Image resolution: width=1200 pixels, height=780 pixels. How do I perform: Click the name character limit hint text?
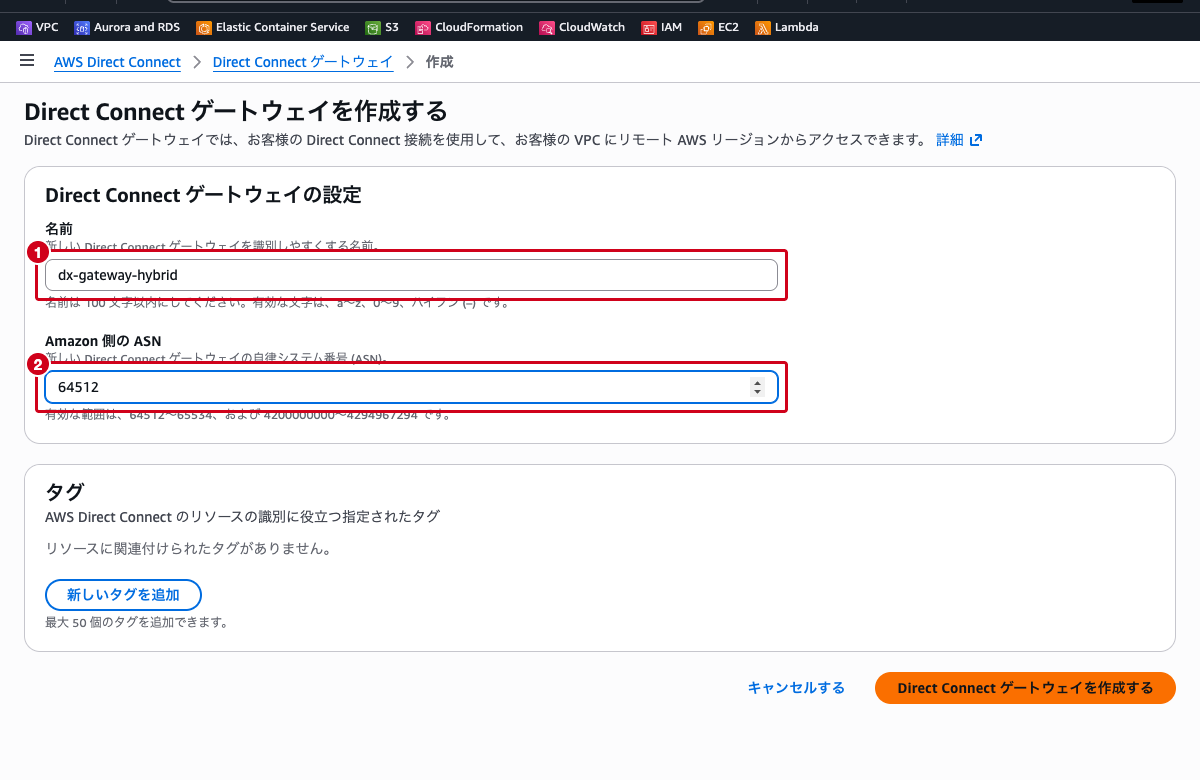(x=278, y=302)
